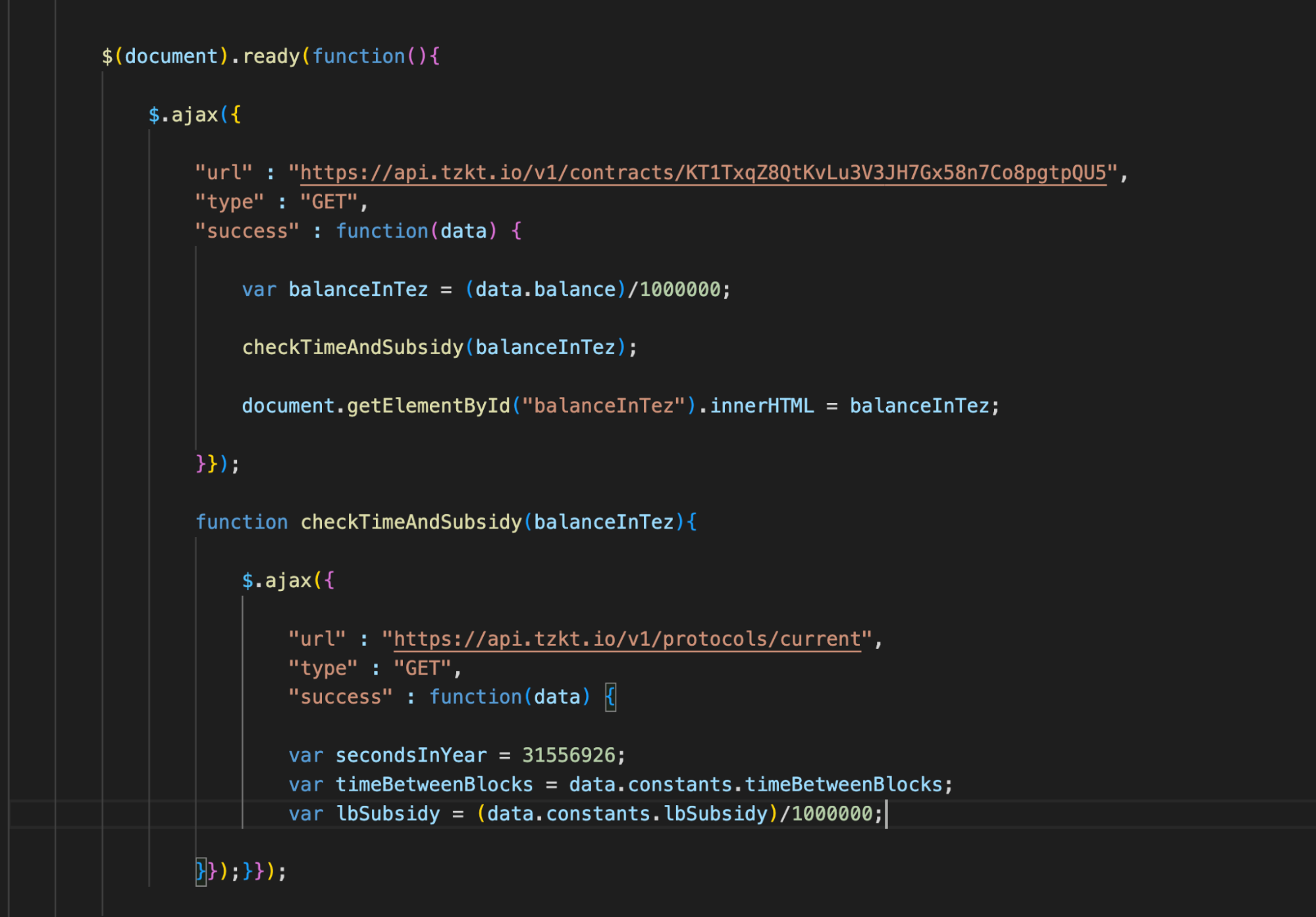This screenshot has width=1316, height=917.
Task: Place cursor at end of lbSubsidy line
Action: click(x=885, y=814)
